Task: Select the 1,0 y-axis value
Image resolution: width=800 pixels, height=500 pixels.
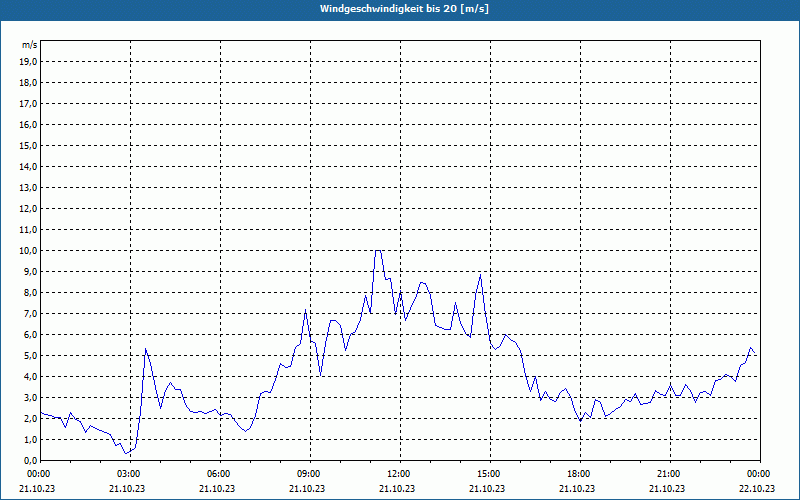Action: coord(30,439)
